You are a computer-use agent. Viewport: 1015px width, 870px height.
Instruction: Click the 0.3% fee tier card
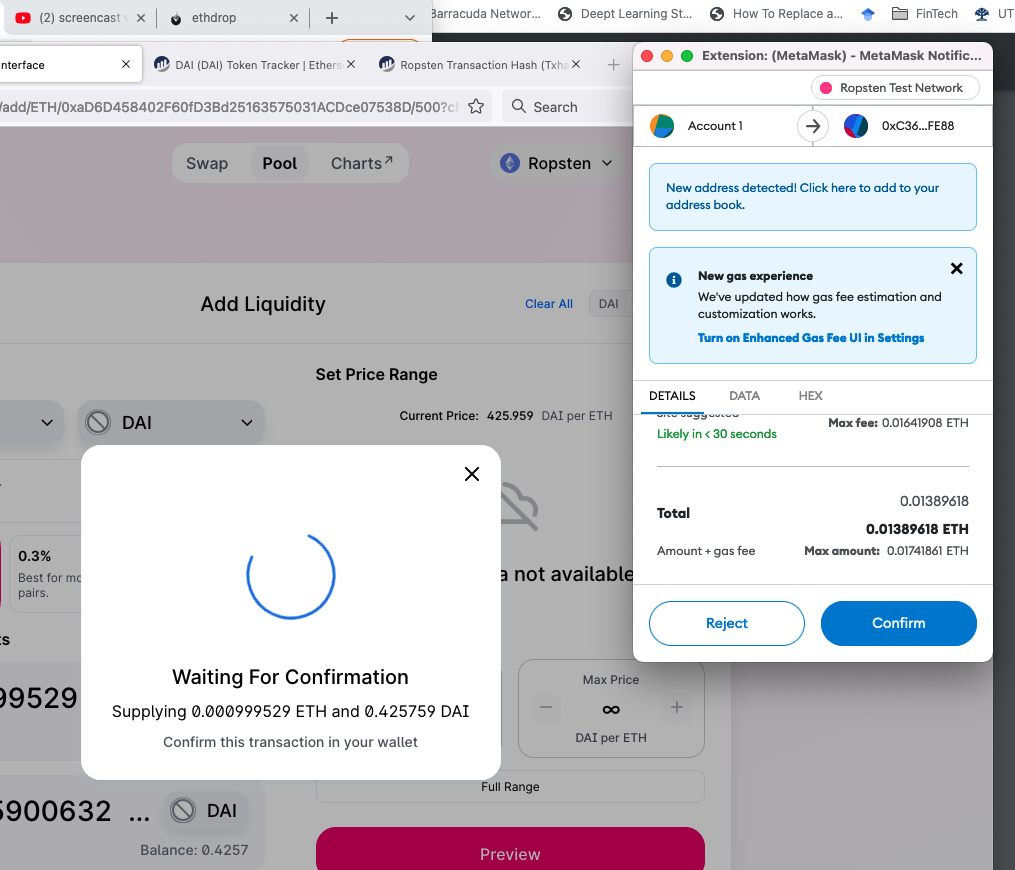(x=47, y=574)
